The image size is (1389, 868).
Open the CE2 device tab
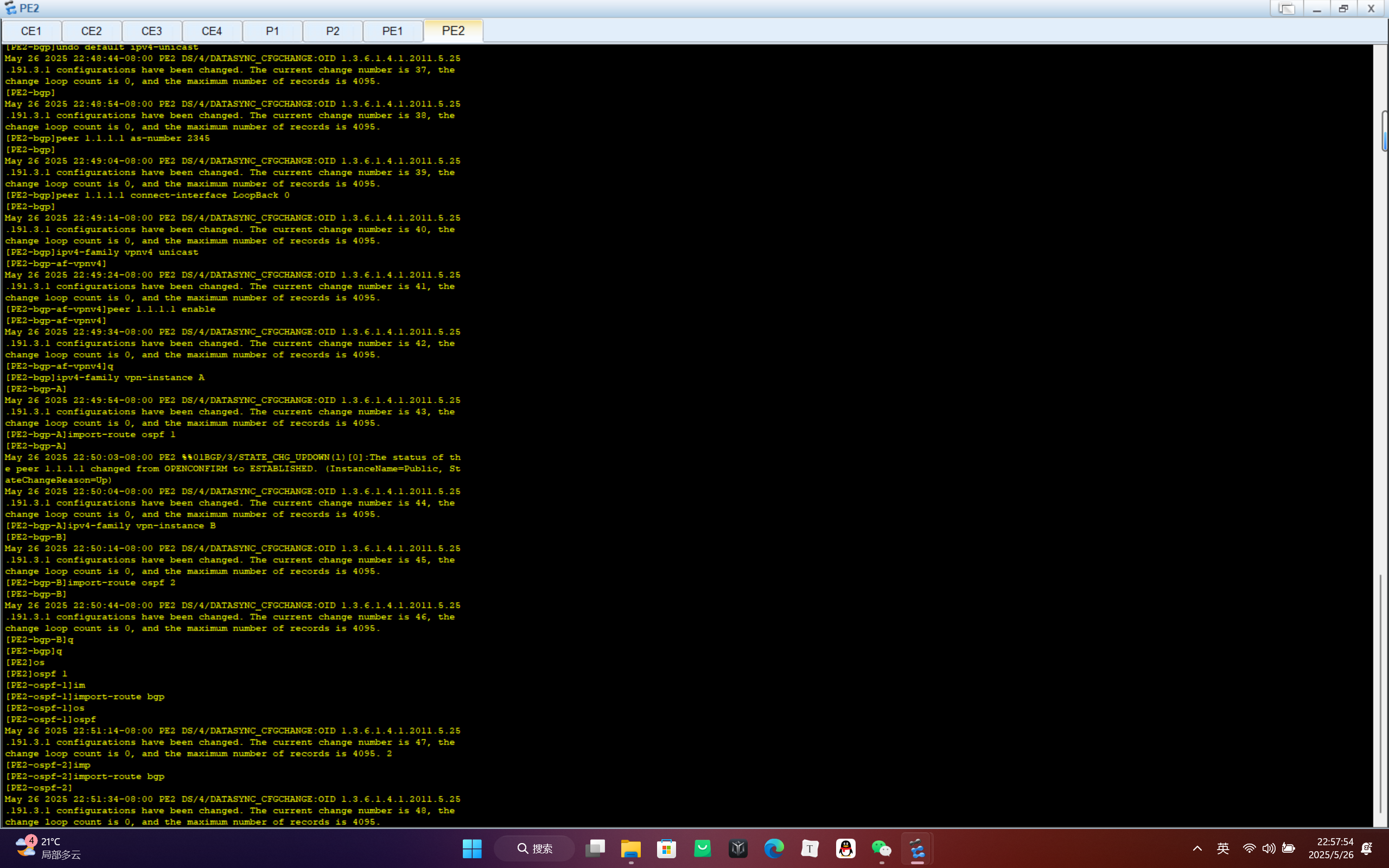tap(91, 31)
